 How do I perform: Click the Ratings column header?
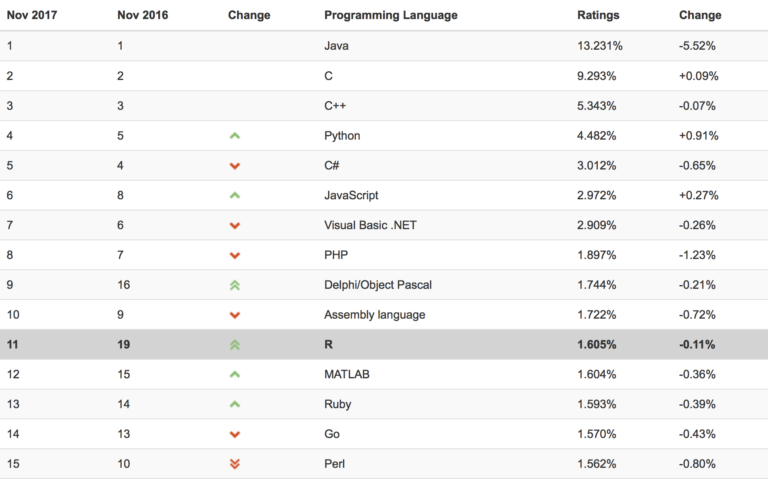click(598, 15)
